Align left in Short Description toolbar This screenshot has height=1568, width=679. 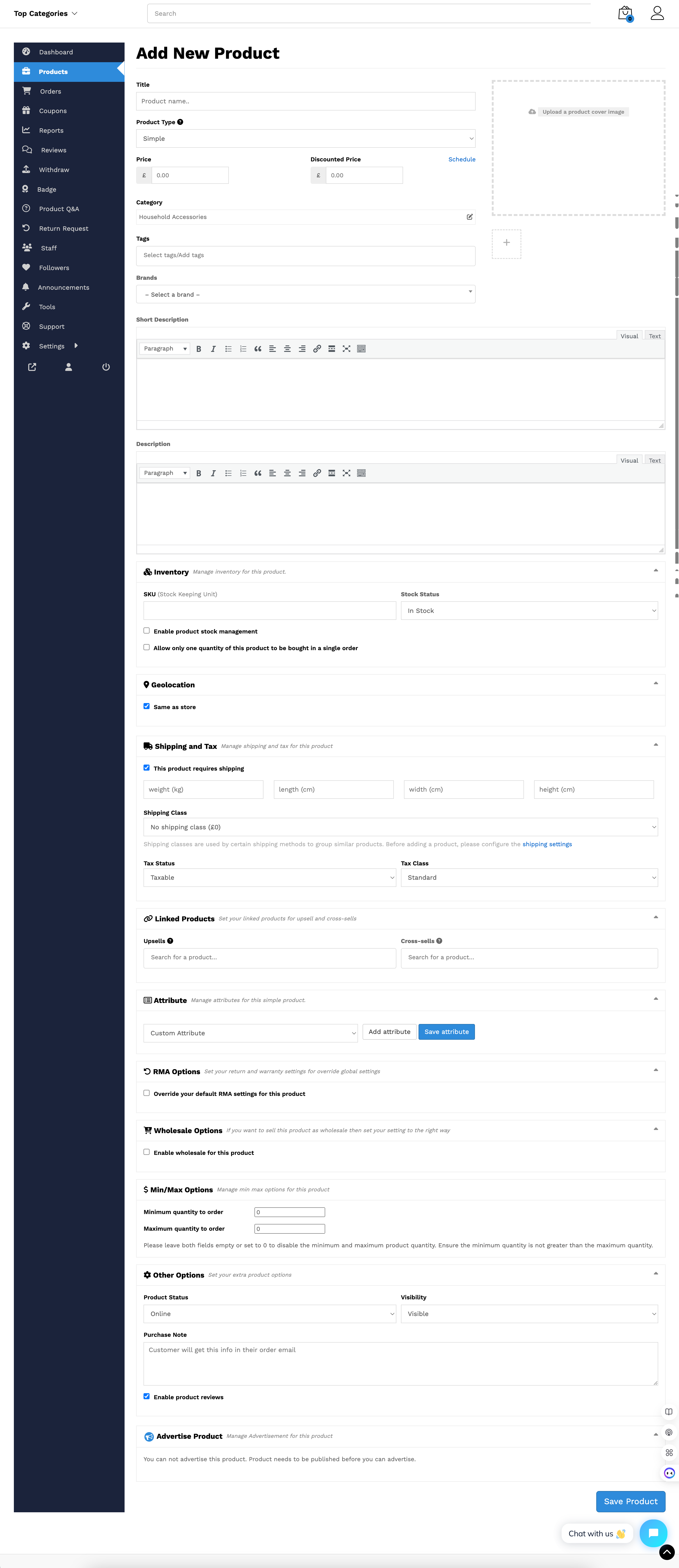[x=272, y=349]
